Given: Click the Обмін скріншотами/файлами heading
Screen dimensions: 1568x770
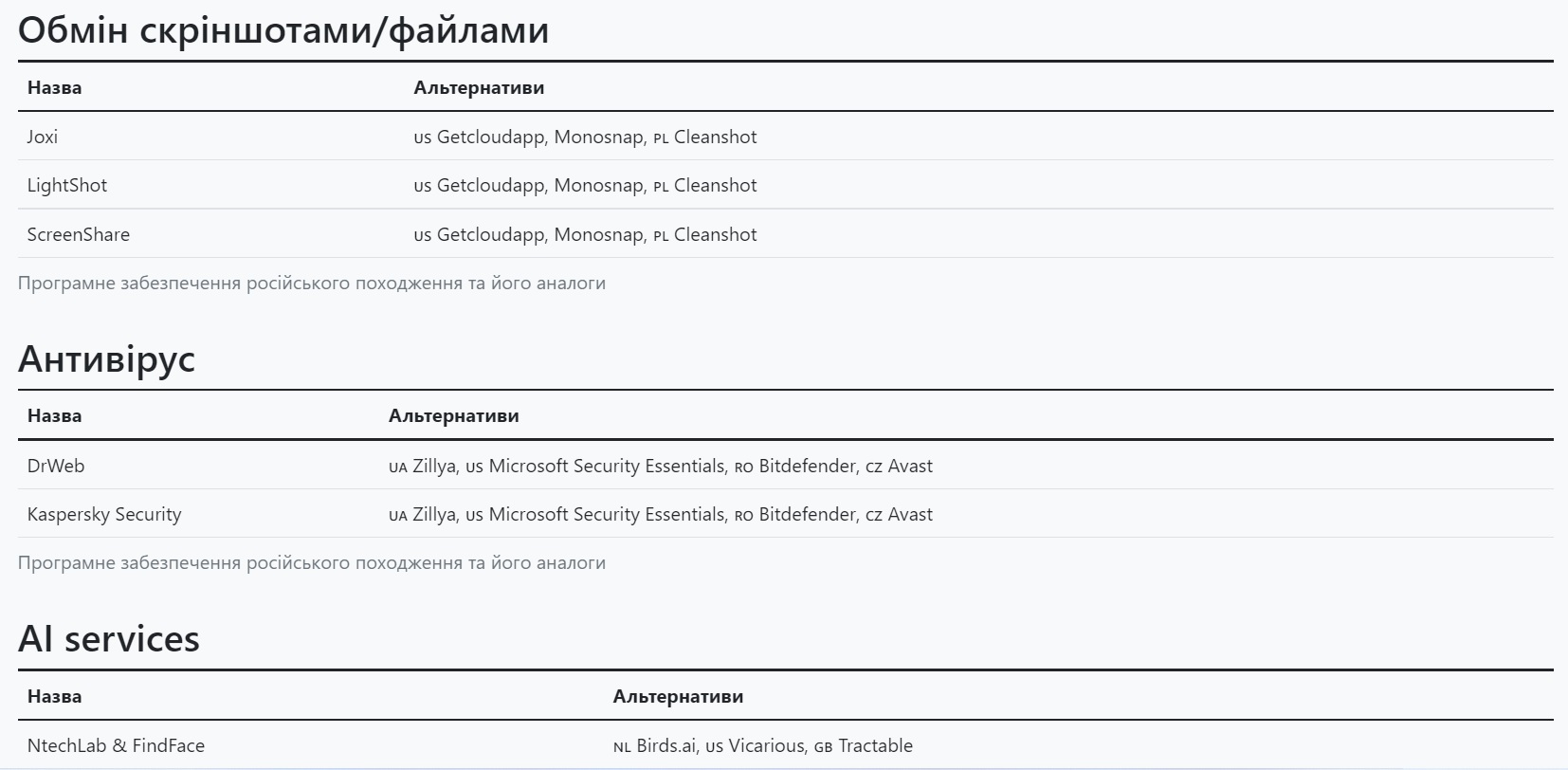Looking at the screenshot, I should pos(283,30).
